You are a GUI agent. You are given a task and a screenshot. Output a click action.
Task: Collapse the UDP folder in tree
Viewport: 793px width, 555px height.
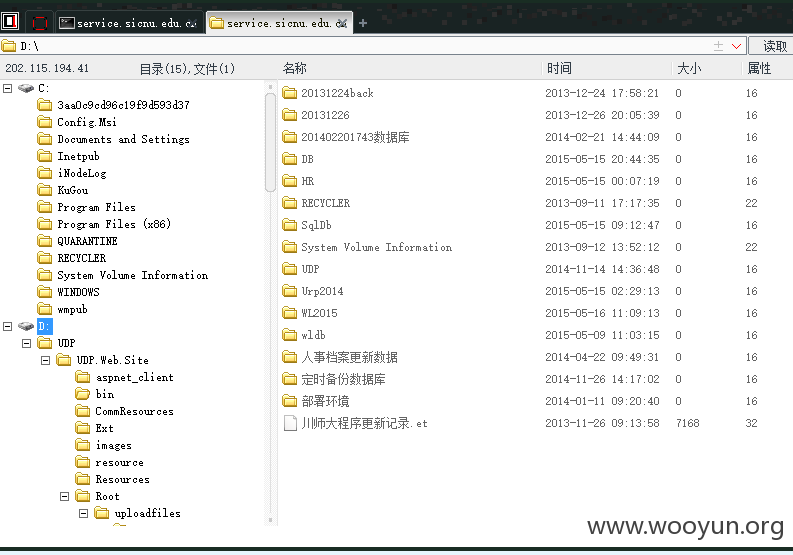26,344
